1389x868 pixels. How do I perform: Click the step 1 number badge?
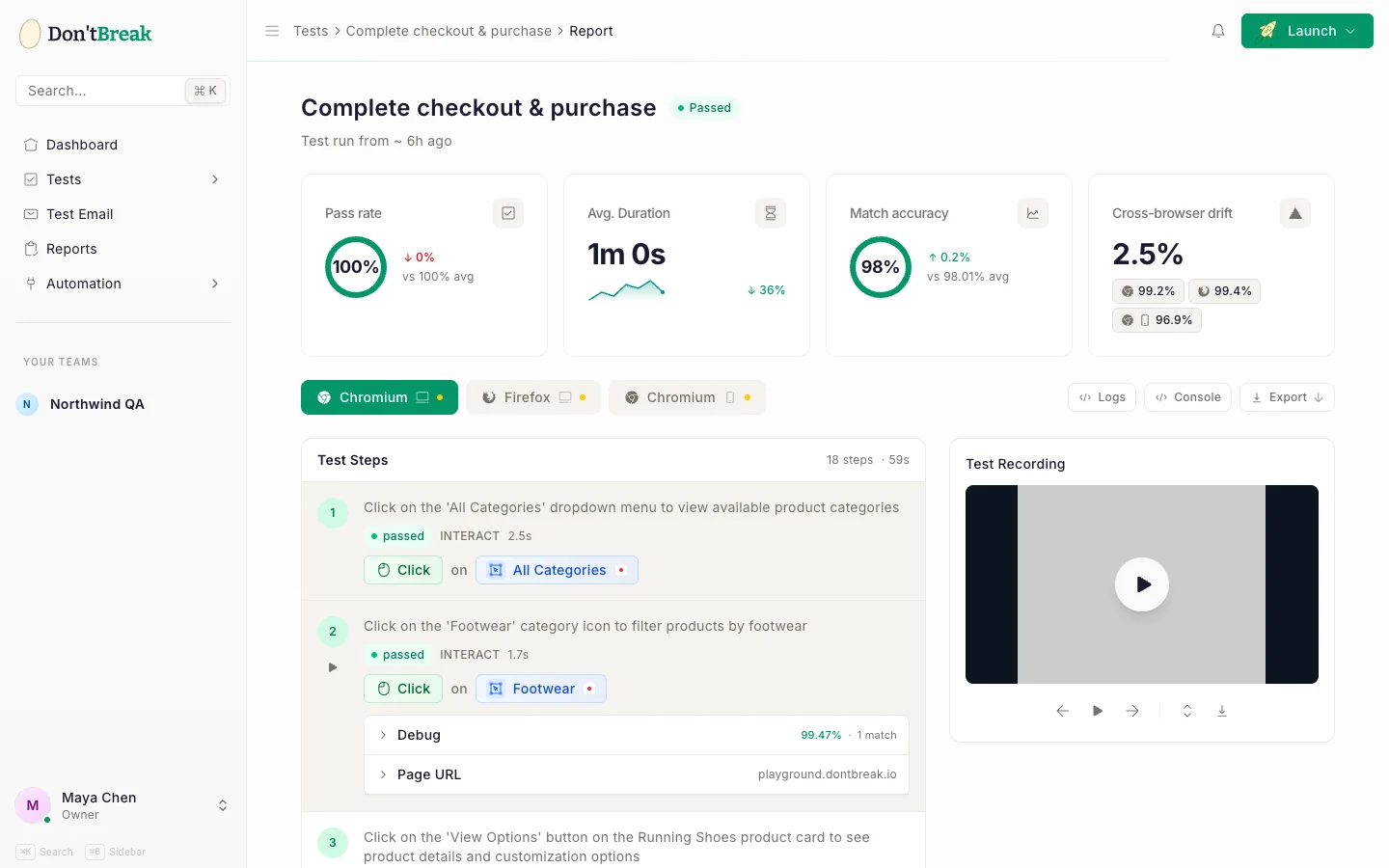pyautogui.click(x=333, y=513)
